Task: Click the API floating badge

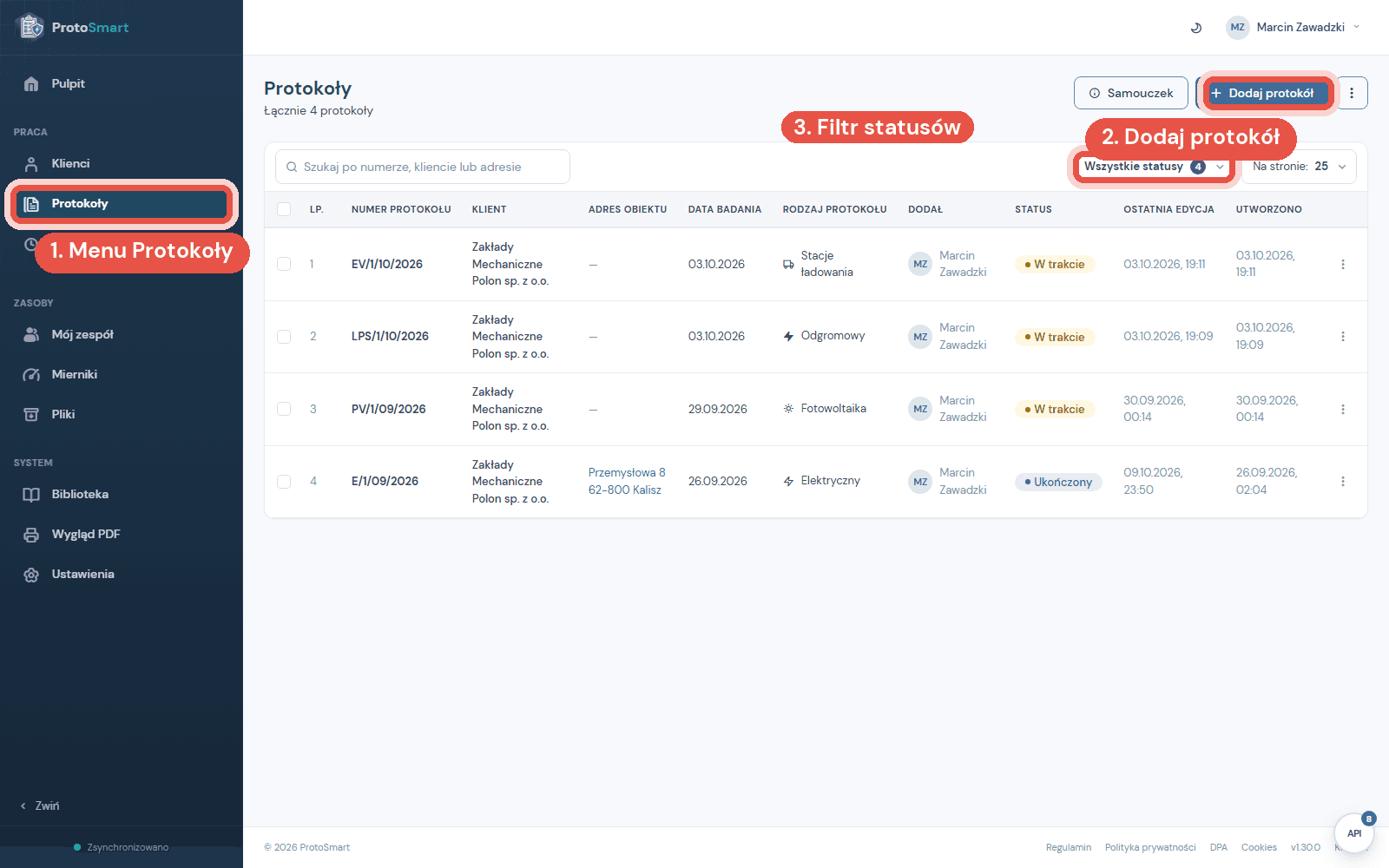Action: (x=1354, y=833)
